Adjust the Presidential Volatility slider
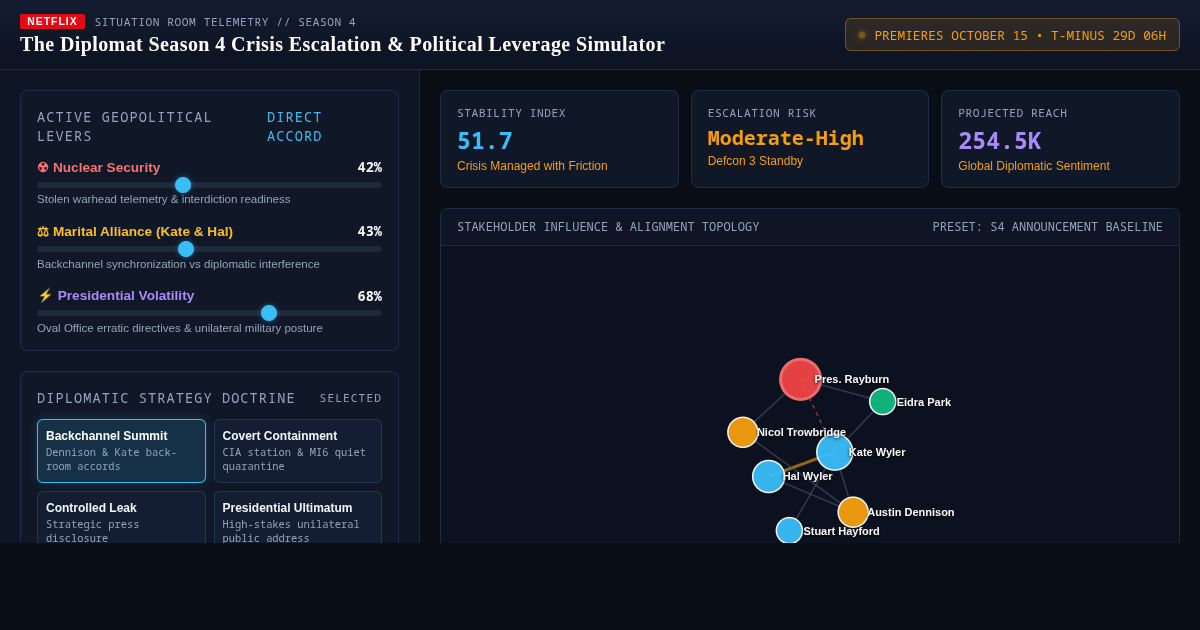Image resolution: width=1200 pixels, height=630 pixels. [x=209, y=313]
